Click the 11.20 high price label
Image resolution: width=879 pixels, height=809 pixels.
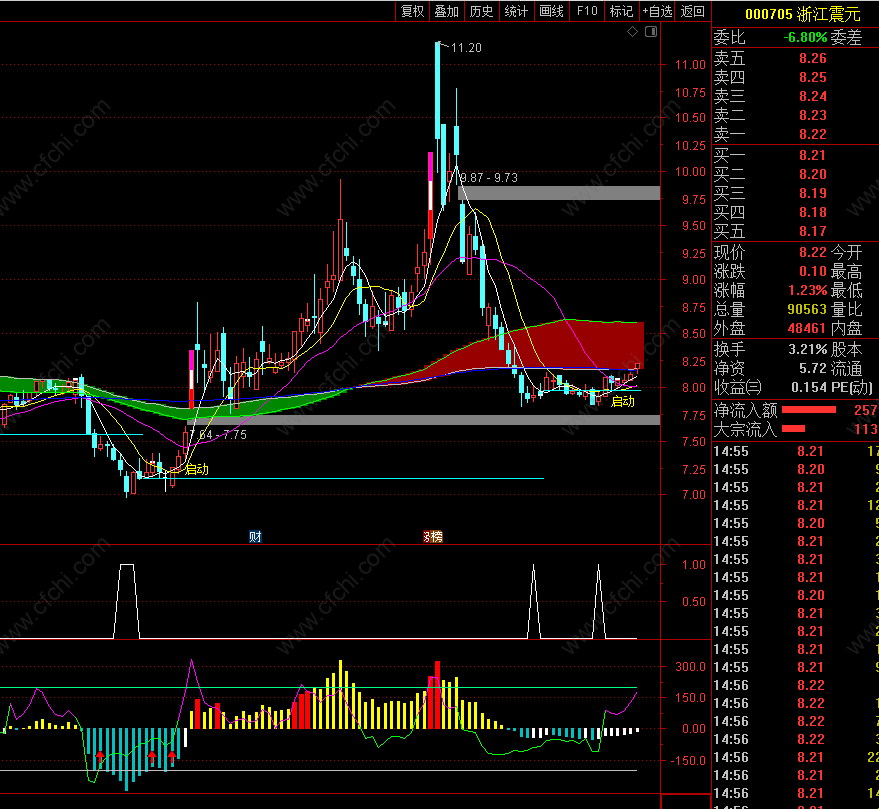click(466, 48)
